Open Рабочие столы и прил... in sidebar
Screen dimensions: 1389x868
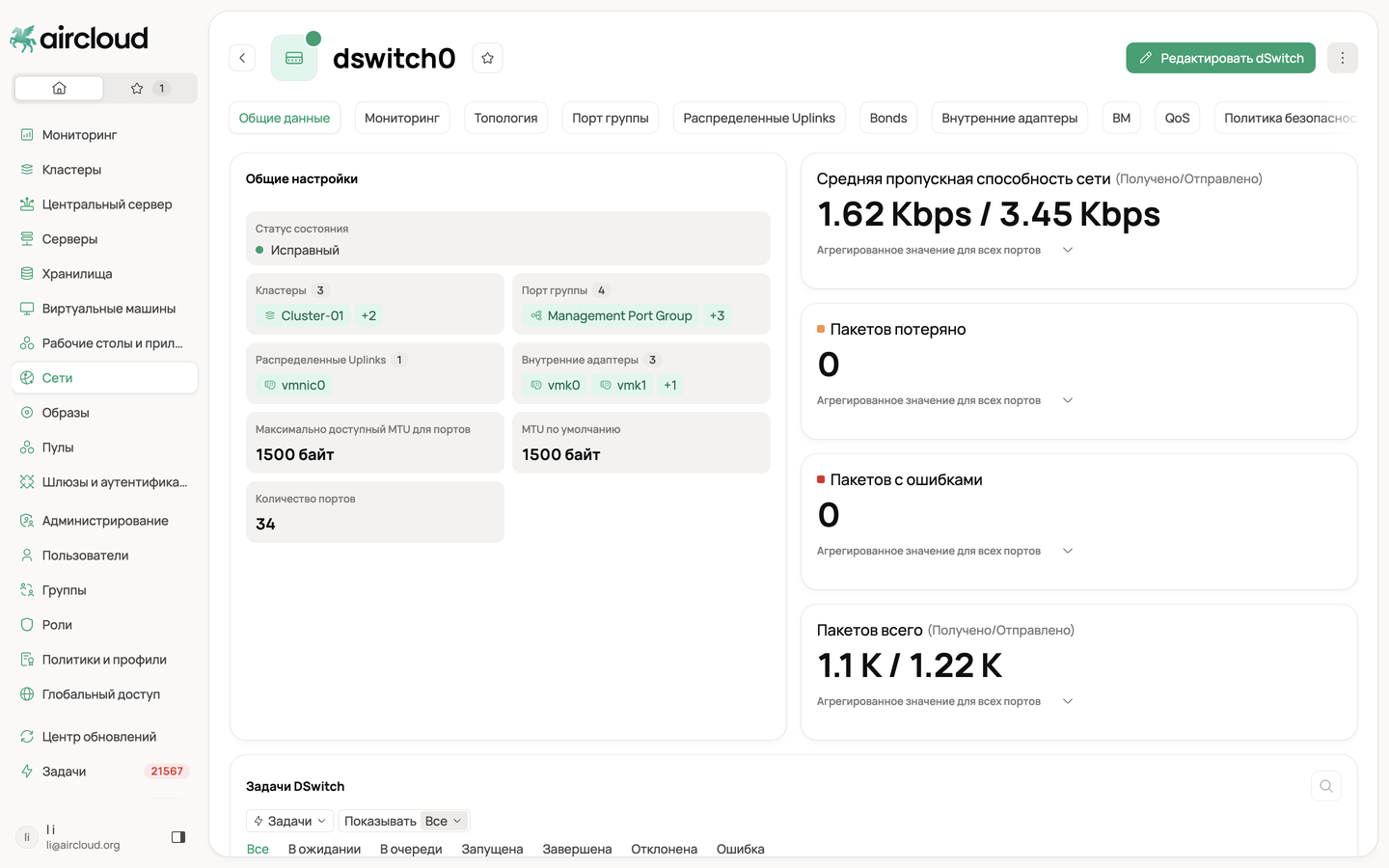[x=104, y=343]
